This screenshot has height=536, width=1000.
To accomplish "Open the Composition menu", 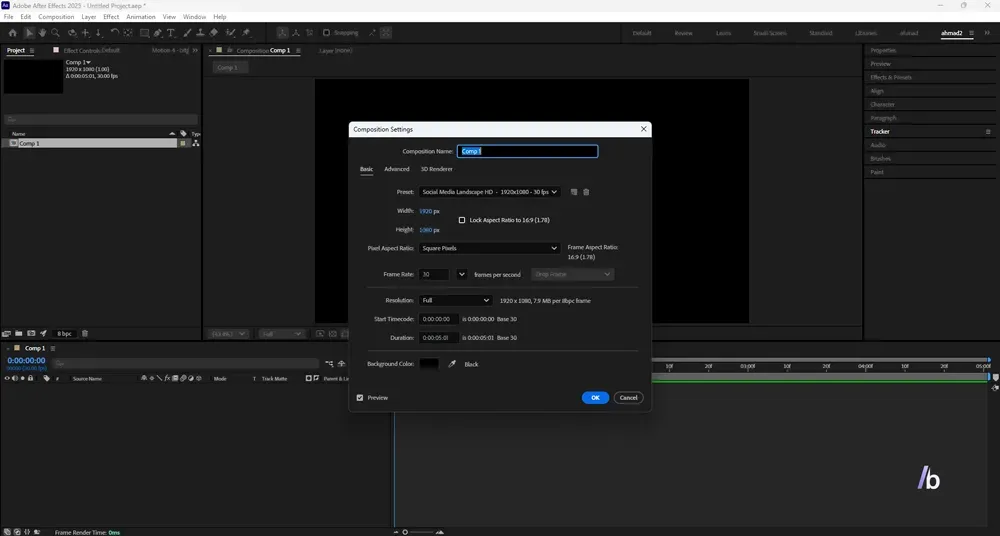I will tap(56, 17).
